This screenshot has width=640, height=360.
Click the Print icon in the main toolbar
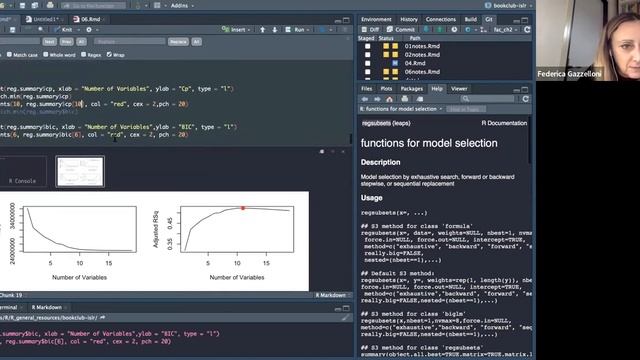(50, 6)
